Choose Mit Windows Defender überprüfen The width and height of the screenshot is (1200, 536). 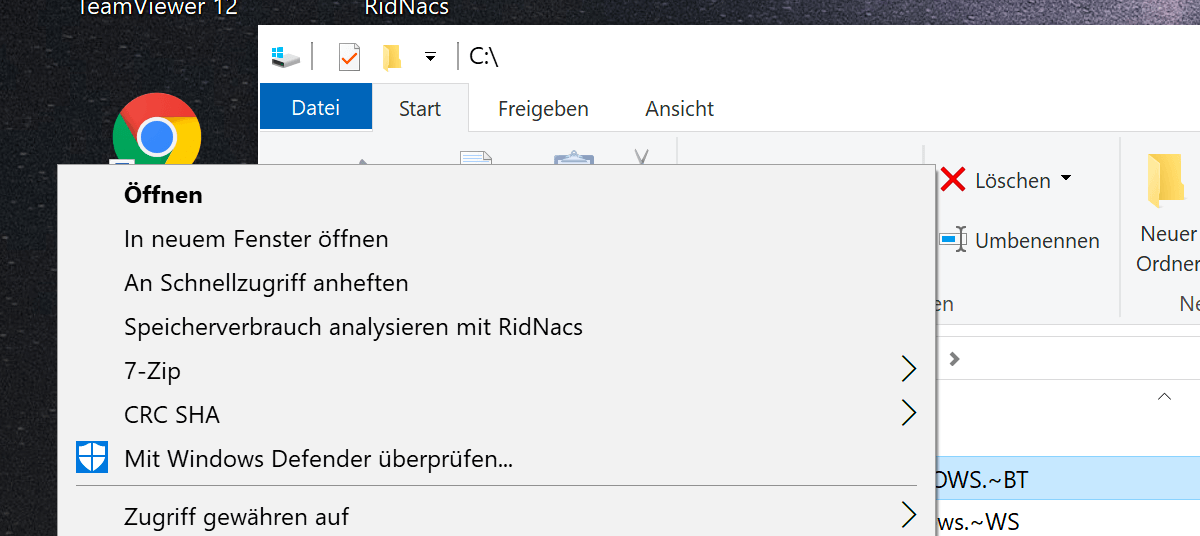497,459
